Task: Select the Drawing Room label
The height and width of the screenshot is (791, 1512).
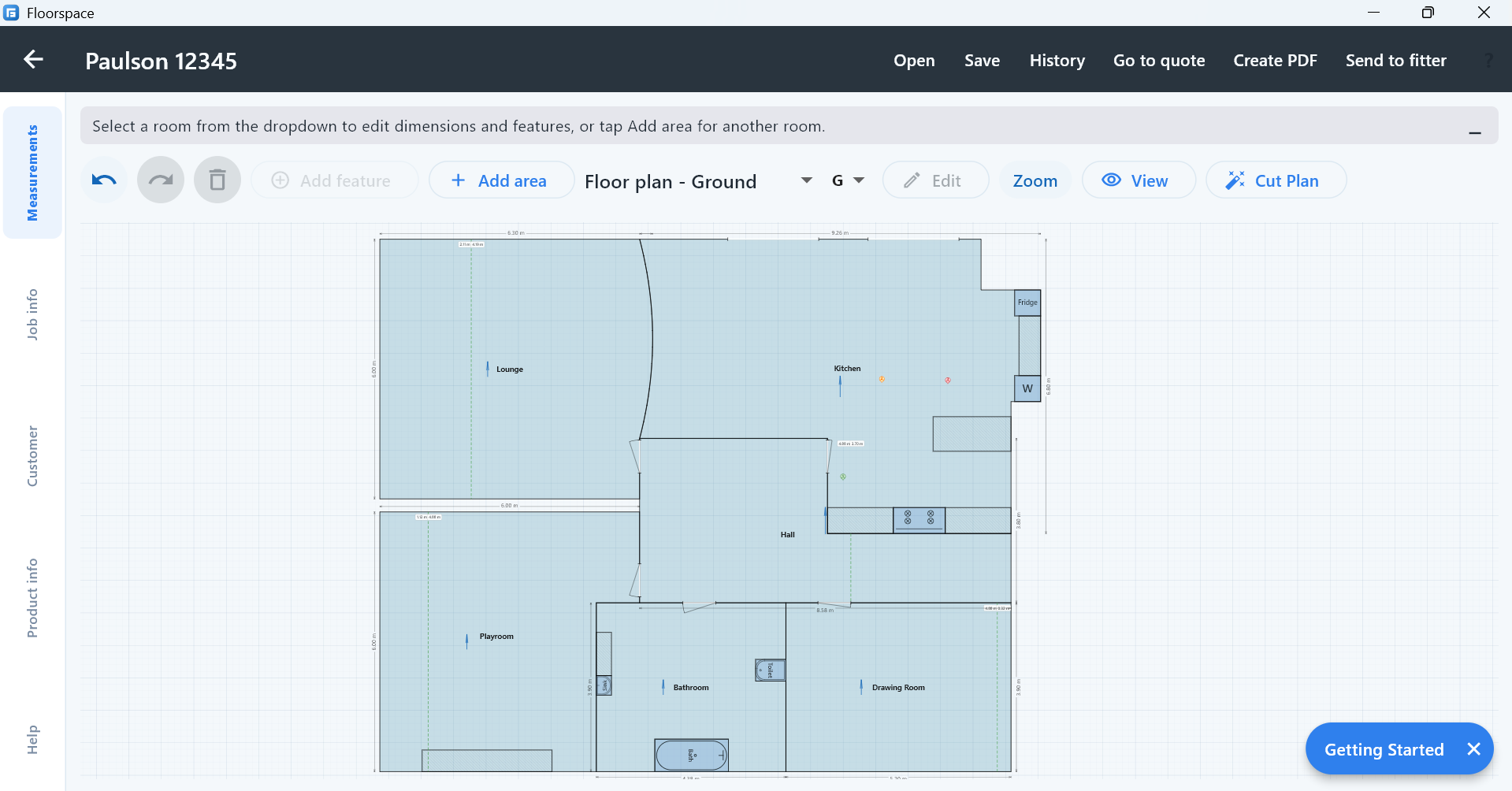Action: point(898,688)
